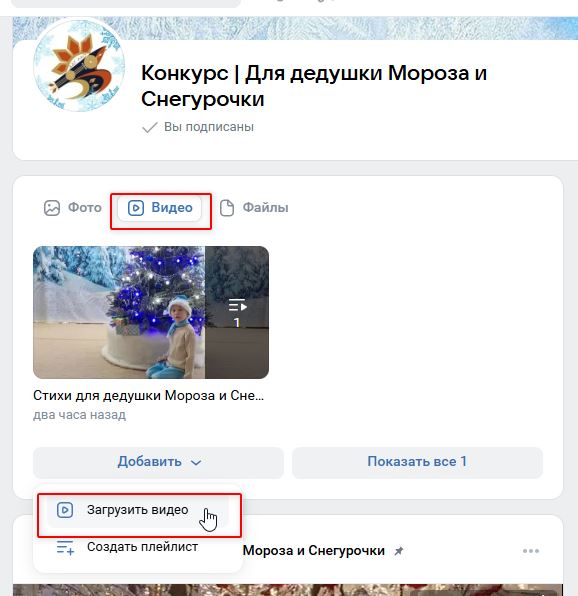This screenshot has height=596, width=578.
Task: Switch to the Фото tab
Action: (73, 208)
